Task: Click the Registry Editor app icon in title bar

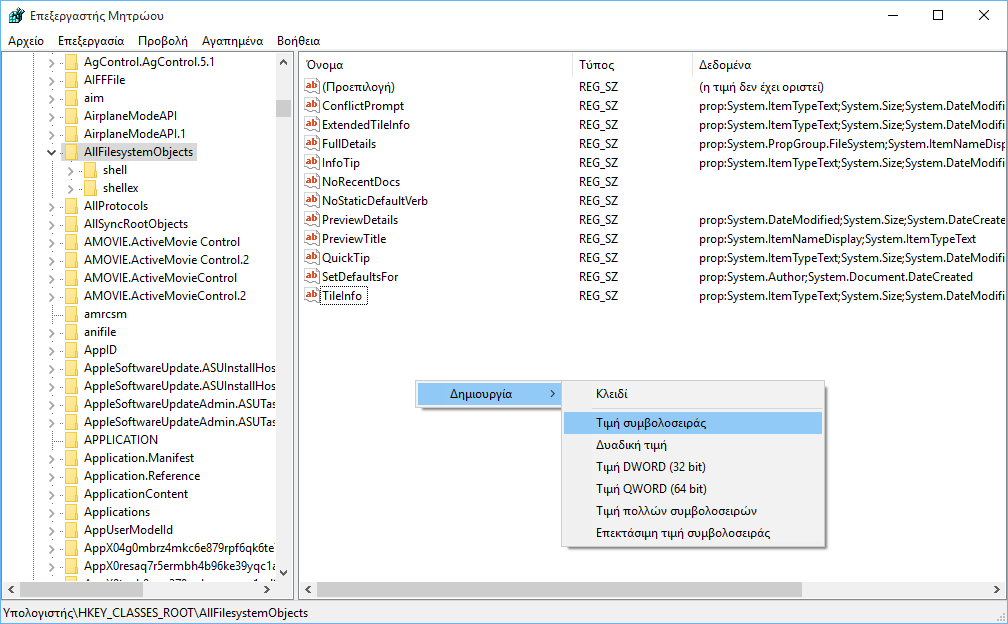Action: pyautogui.click(x=16, y=15)
